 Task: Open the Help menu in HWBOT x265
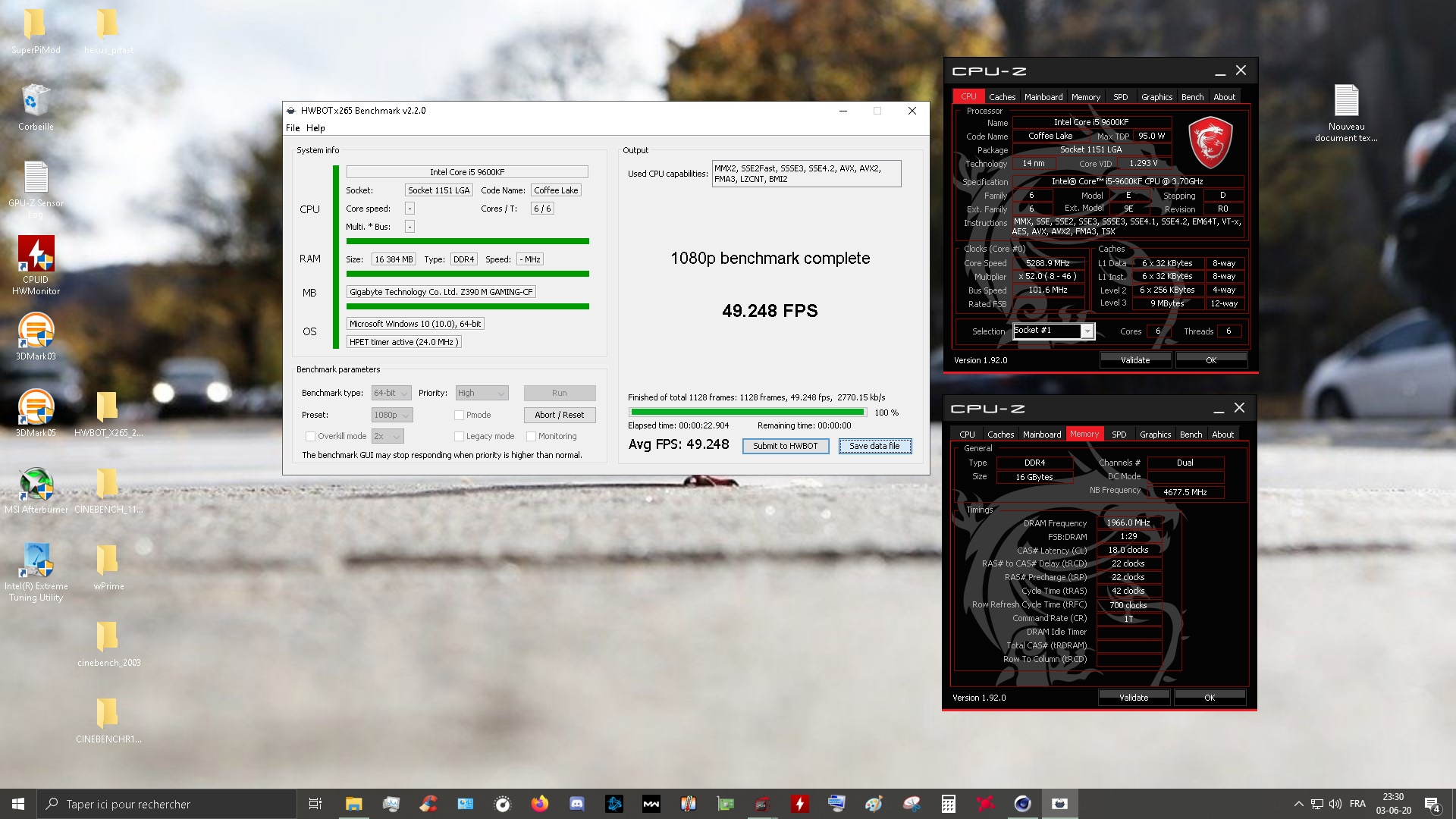coord(315,128)
